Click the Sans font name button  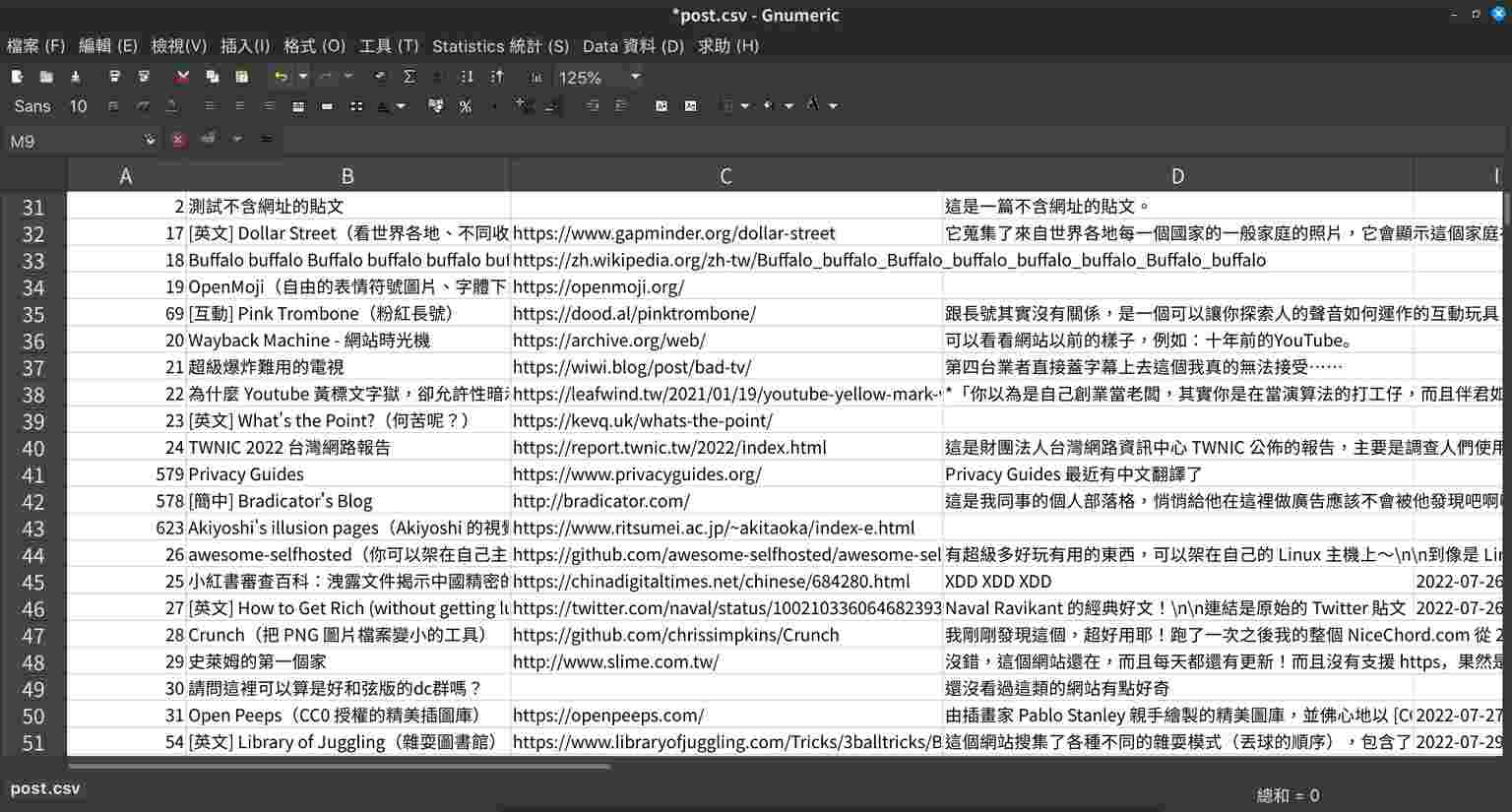(x=32, y=106)
